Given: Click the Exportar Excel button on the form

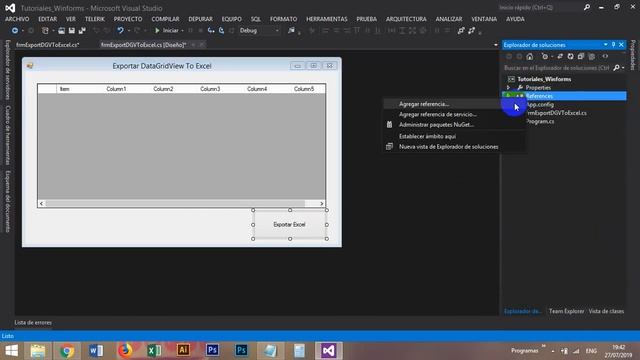Looking at the screenshot, I should [x=289, y=224].
